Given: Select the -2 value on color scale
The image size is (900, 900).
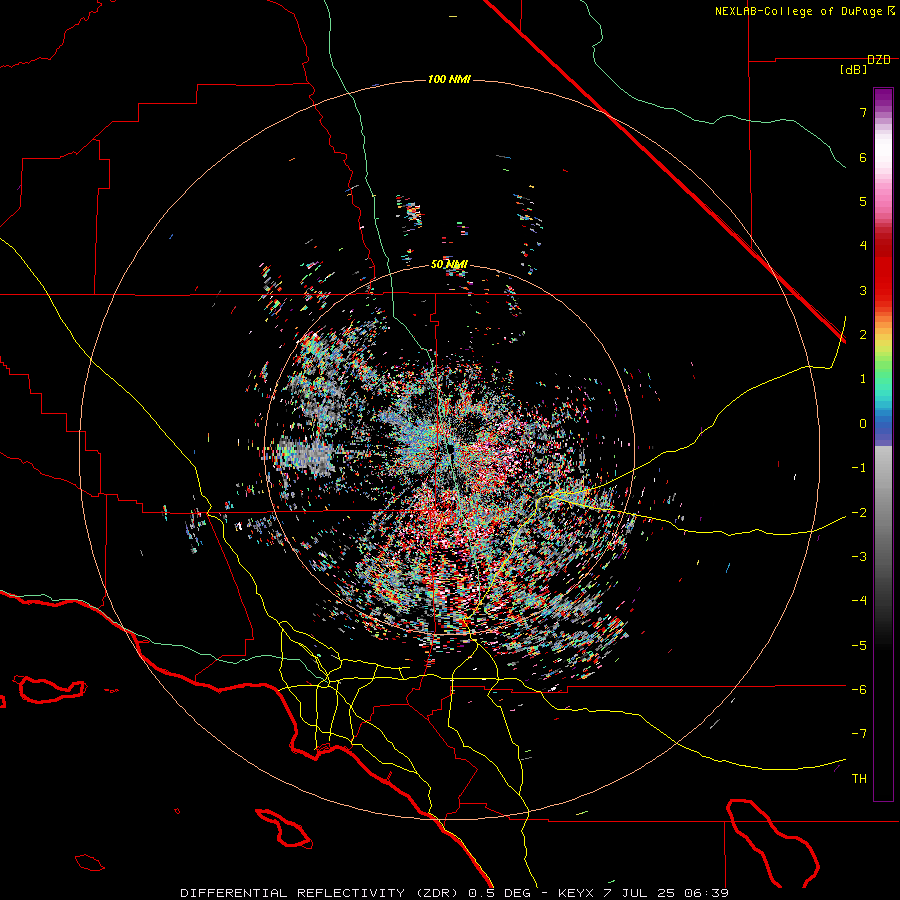Looking at the screenshot, I should click(859, 512).
